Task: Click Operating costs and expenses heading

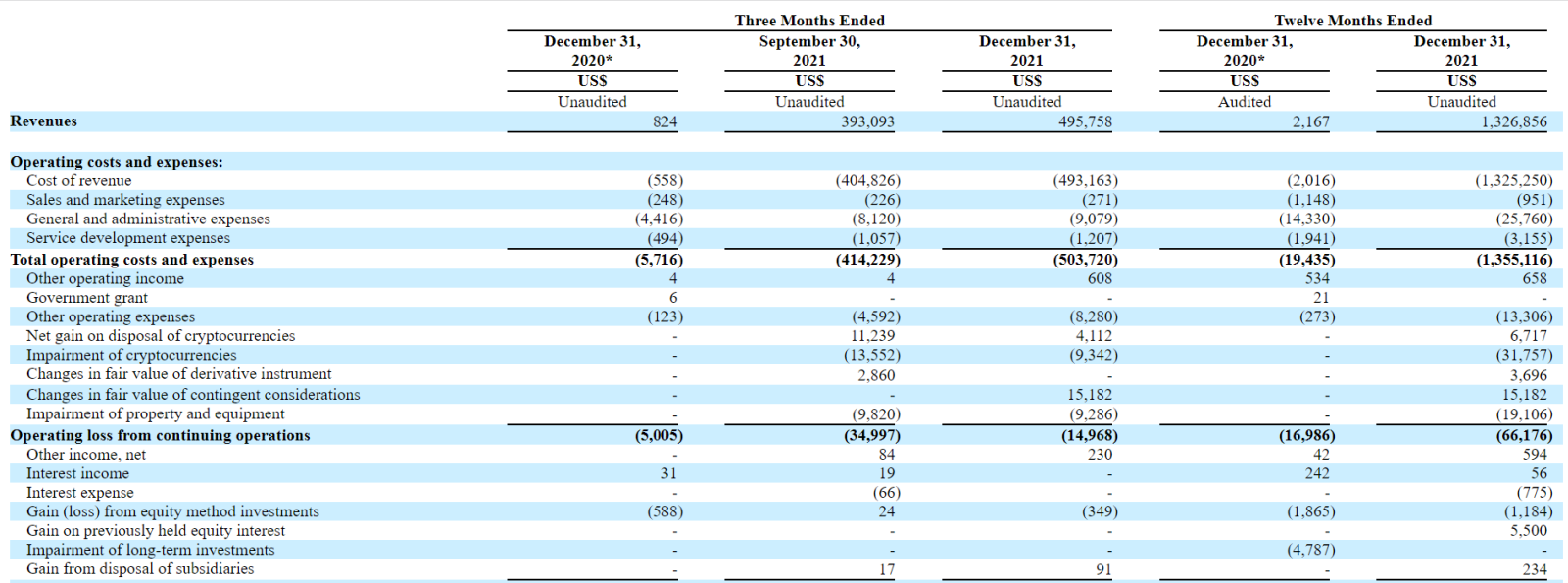Action: 117,162
